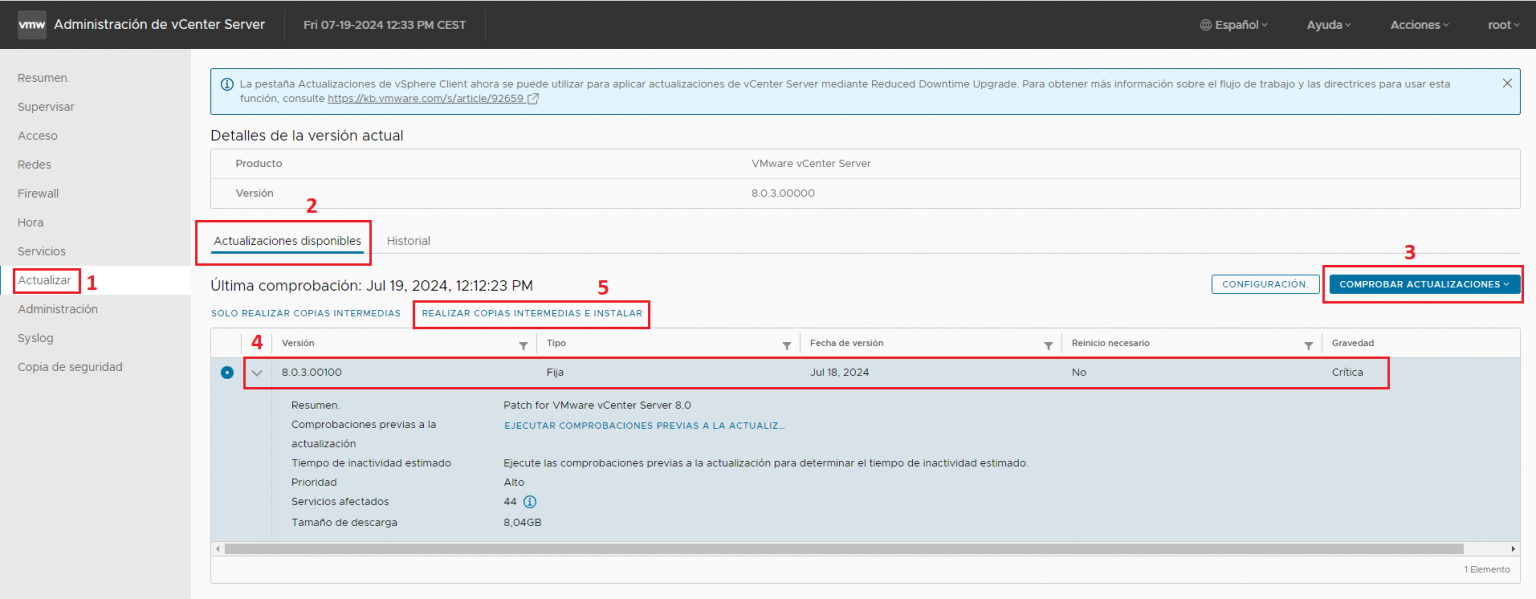Open Redes in the sidebar
1536x599 pixels.
[x=34, y=165]
